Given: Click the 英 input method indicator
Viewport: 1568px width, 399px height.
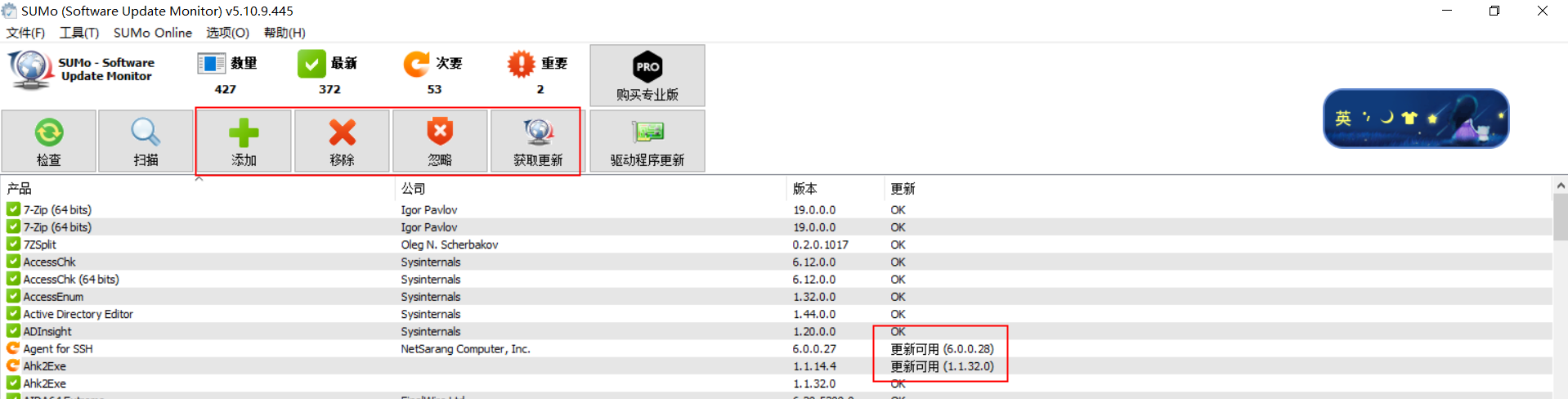Looking at the screenshot, I should pyautogui.click(x=1343, y=119).
